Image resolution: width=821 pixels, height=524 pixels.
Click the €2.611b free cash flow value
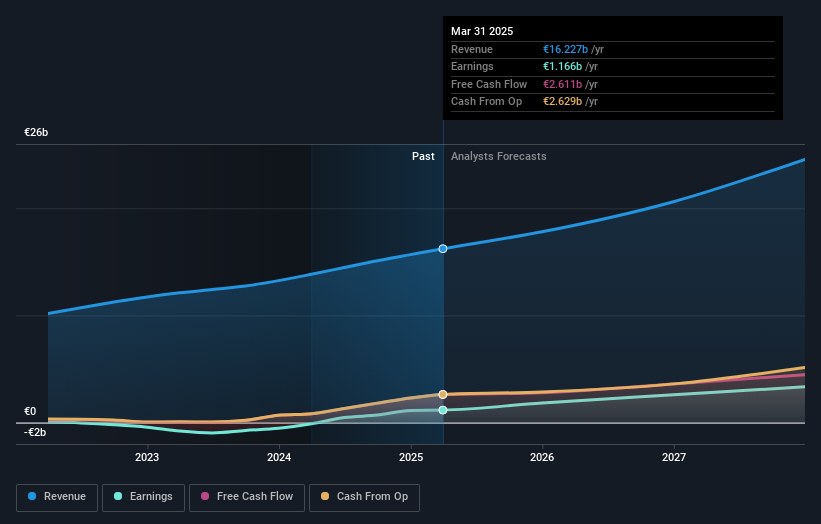pos(562,84)
